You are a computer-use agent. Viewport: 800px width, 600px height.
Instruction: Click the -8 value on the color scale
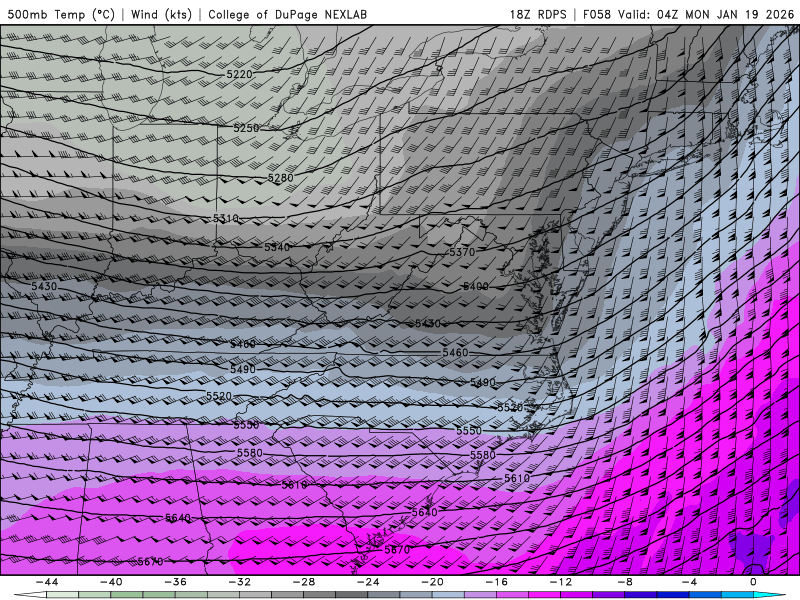625,582
